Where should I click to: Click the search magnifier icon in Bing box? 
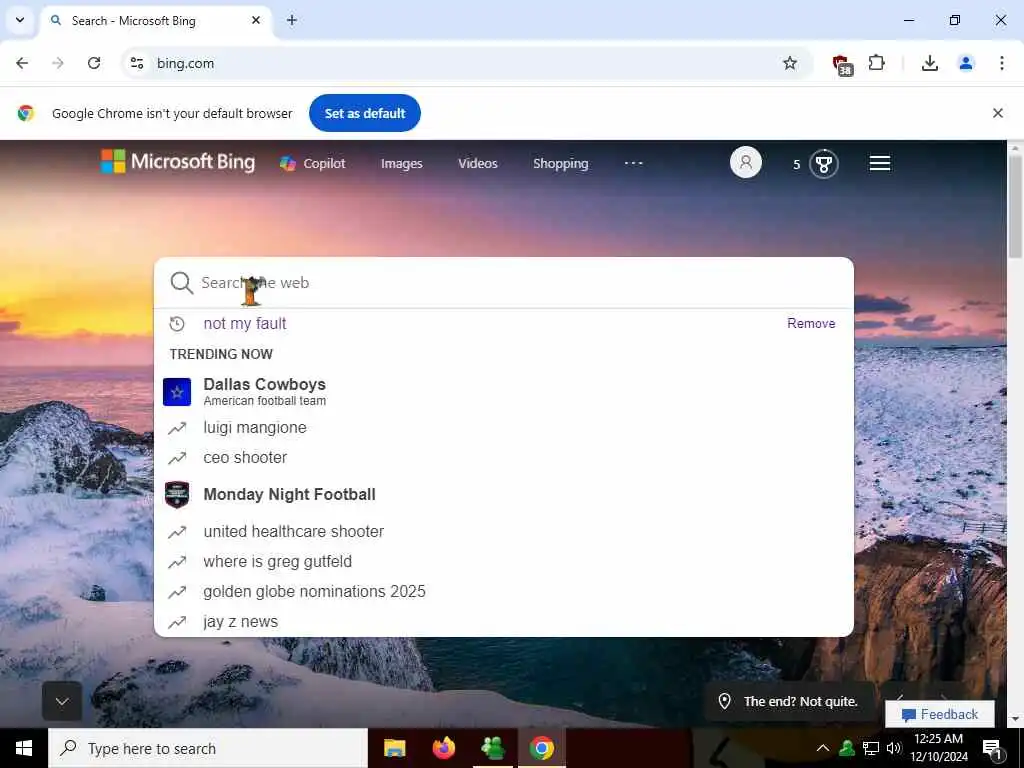(181, 283)
